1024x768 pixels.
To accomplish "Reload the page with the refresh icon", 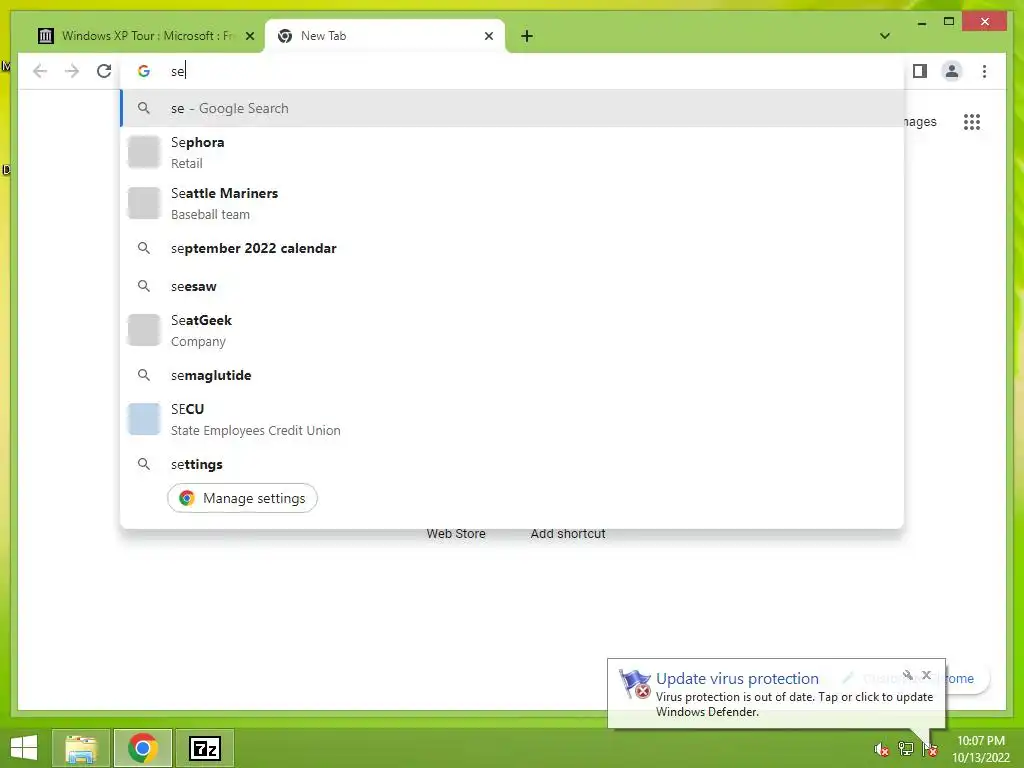I will tap(104, 71).
